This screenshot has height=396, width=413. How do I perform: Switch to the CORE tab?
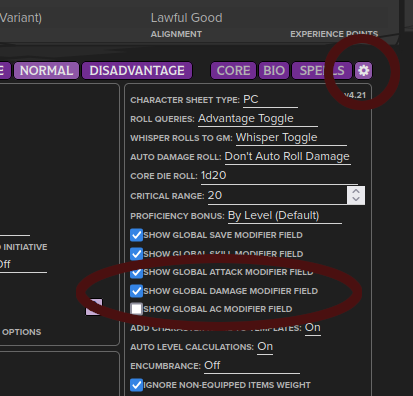point(233,71)
